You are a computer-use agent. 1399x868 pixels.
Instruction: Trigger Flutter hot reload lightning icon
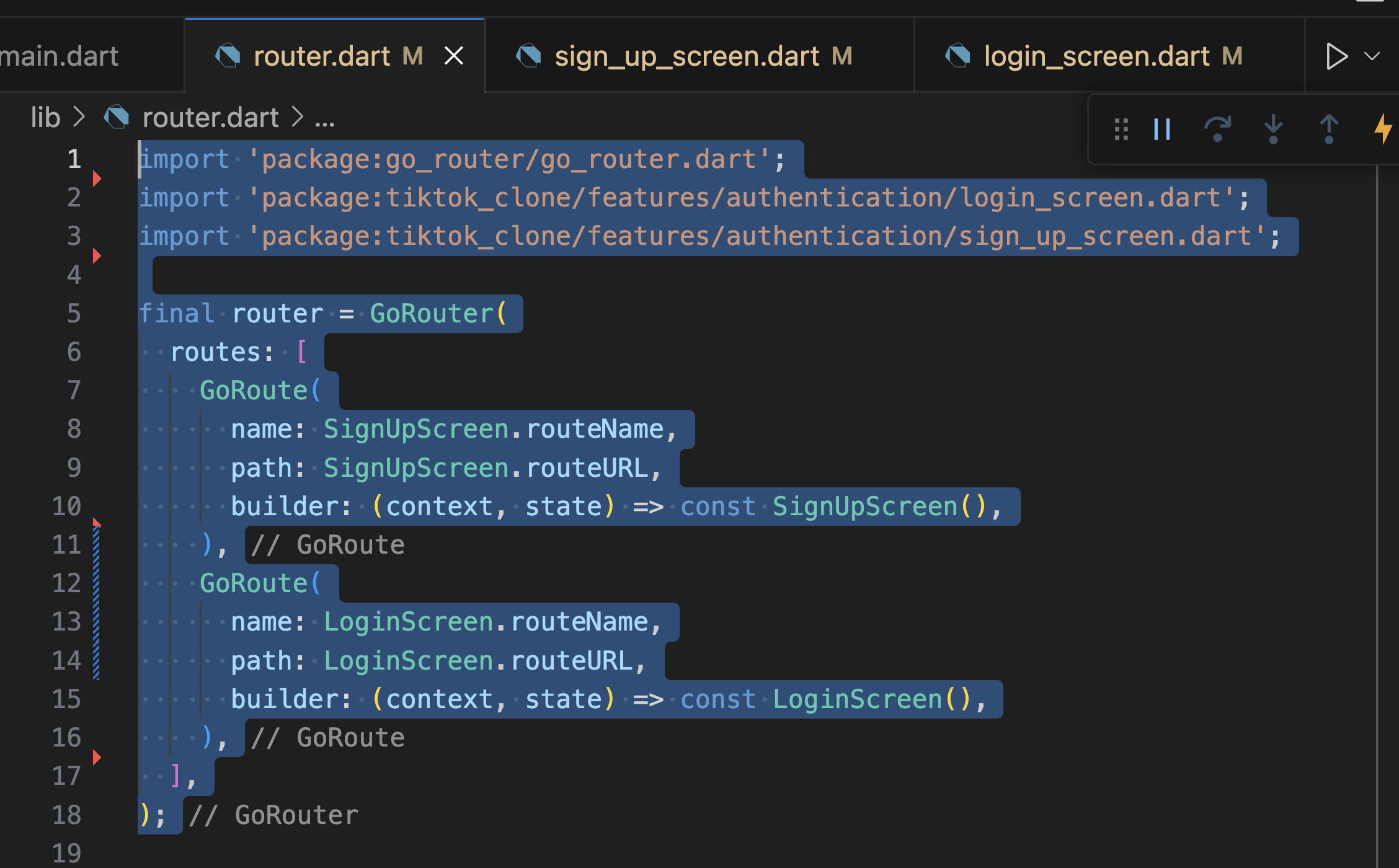[1383, 130]
